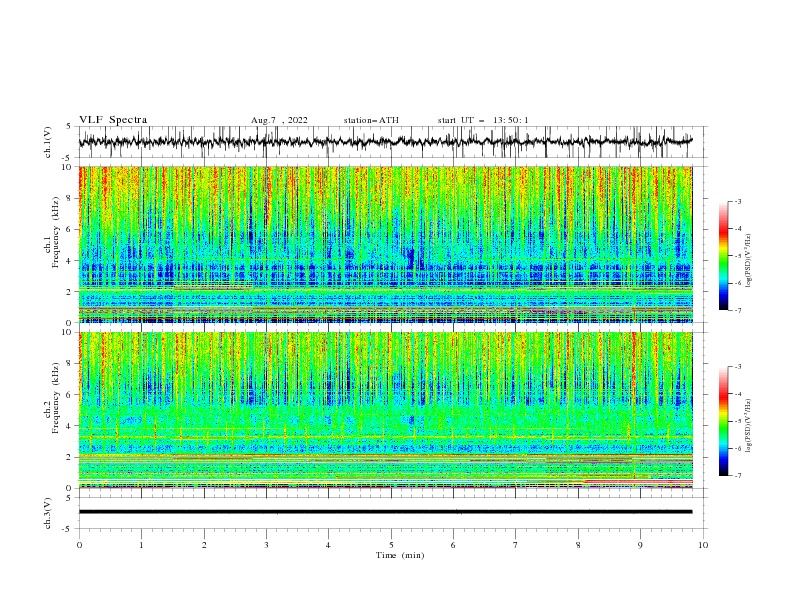792x612 pixels.
Task: Click the time axis tick label '7'
Action: (516, 545)
